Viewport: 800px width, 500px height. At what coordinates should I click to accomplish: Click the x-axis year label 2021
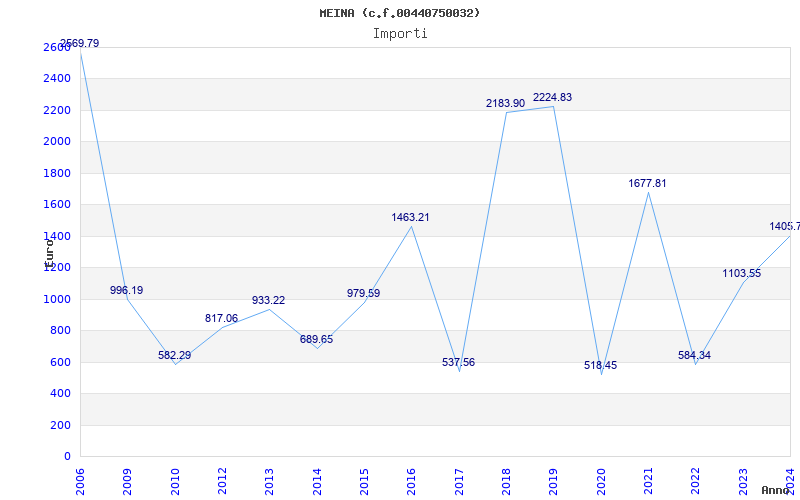pyautogui.click(x=648, y=482)
